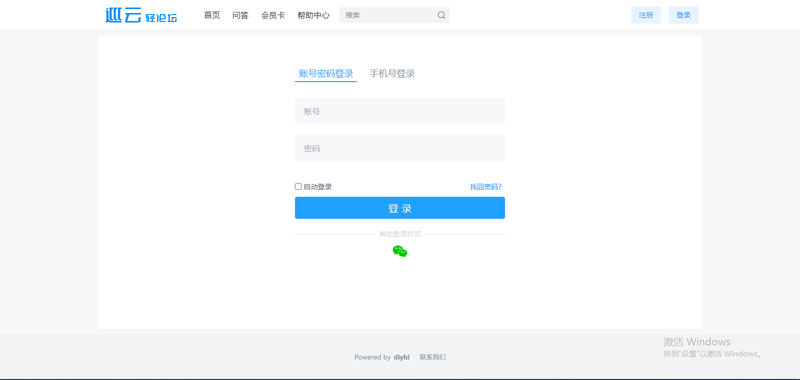Focus the 账号 input field
This screenshot has height=380, width=800.
pyautogui.click(x=400, y=111)
